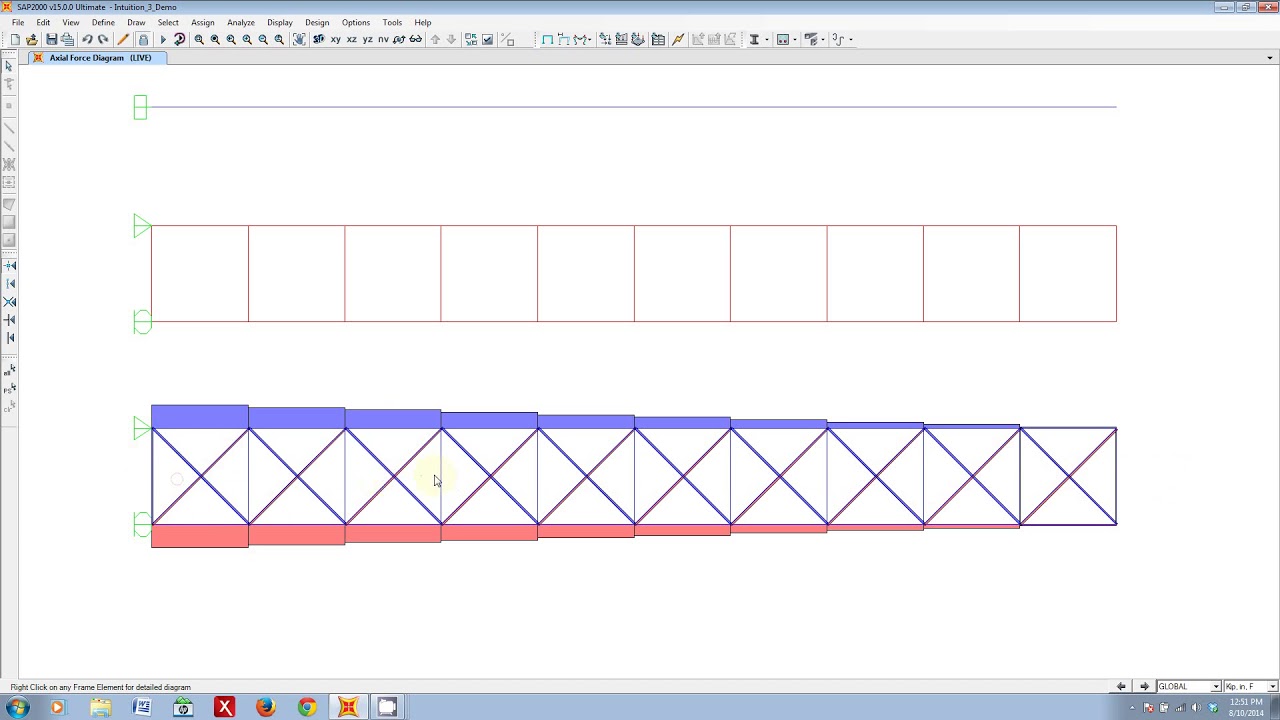Click the first blue axial-force block on top chord
The image size is (1280, 720).
click(x=200, y=416)
